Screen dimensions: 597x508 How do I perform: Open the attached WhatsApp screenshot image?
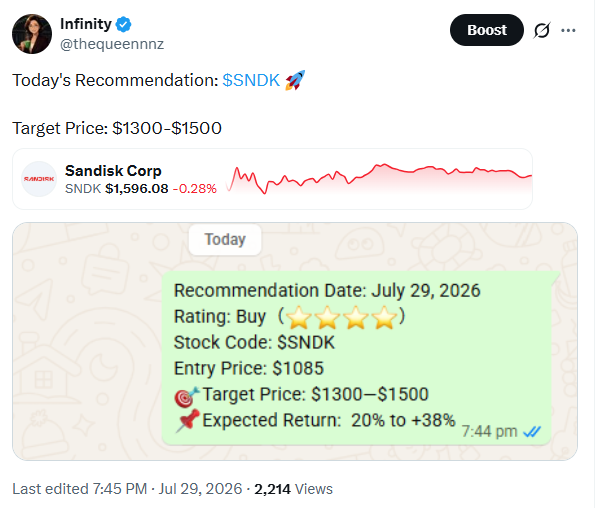click(x=295, y=341)
